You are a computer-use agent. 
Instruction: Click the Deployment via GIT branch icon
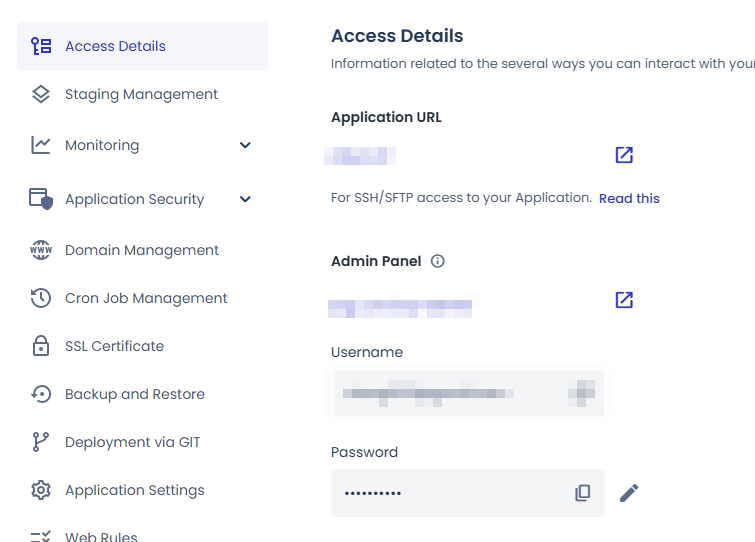pyautogui.click(x=41, y=442)
